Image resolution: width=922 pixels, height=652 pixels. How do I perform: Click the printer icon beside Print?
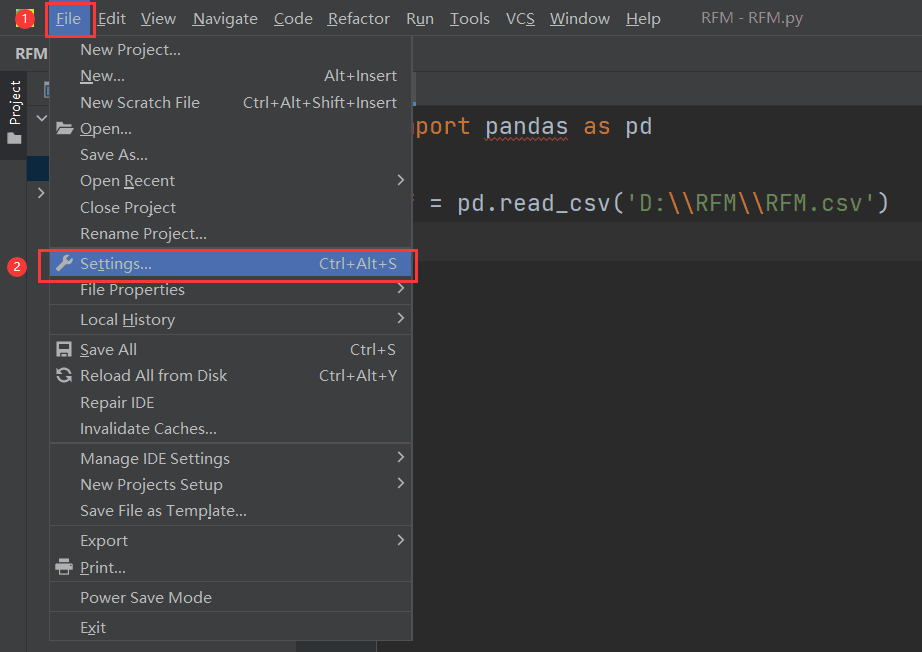[x=64, y=568]
